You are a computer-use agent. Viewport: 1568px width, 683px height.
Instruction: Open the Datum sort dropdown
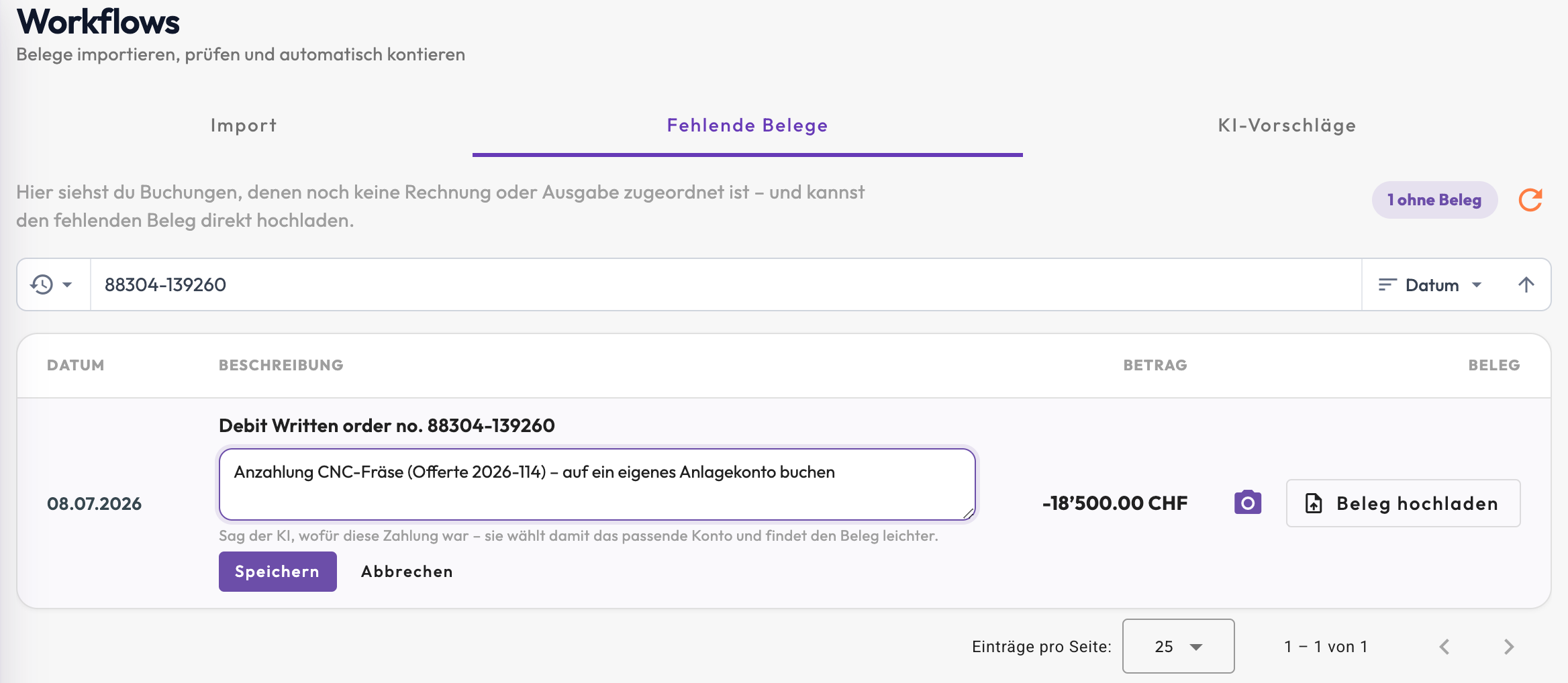1430,285
